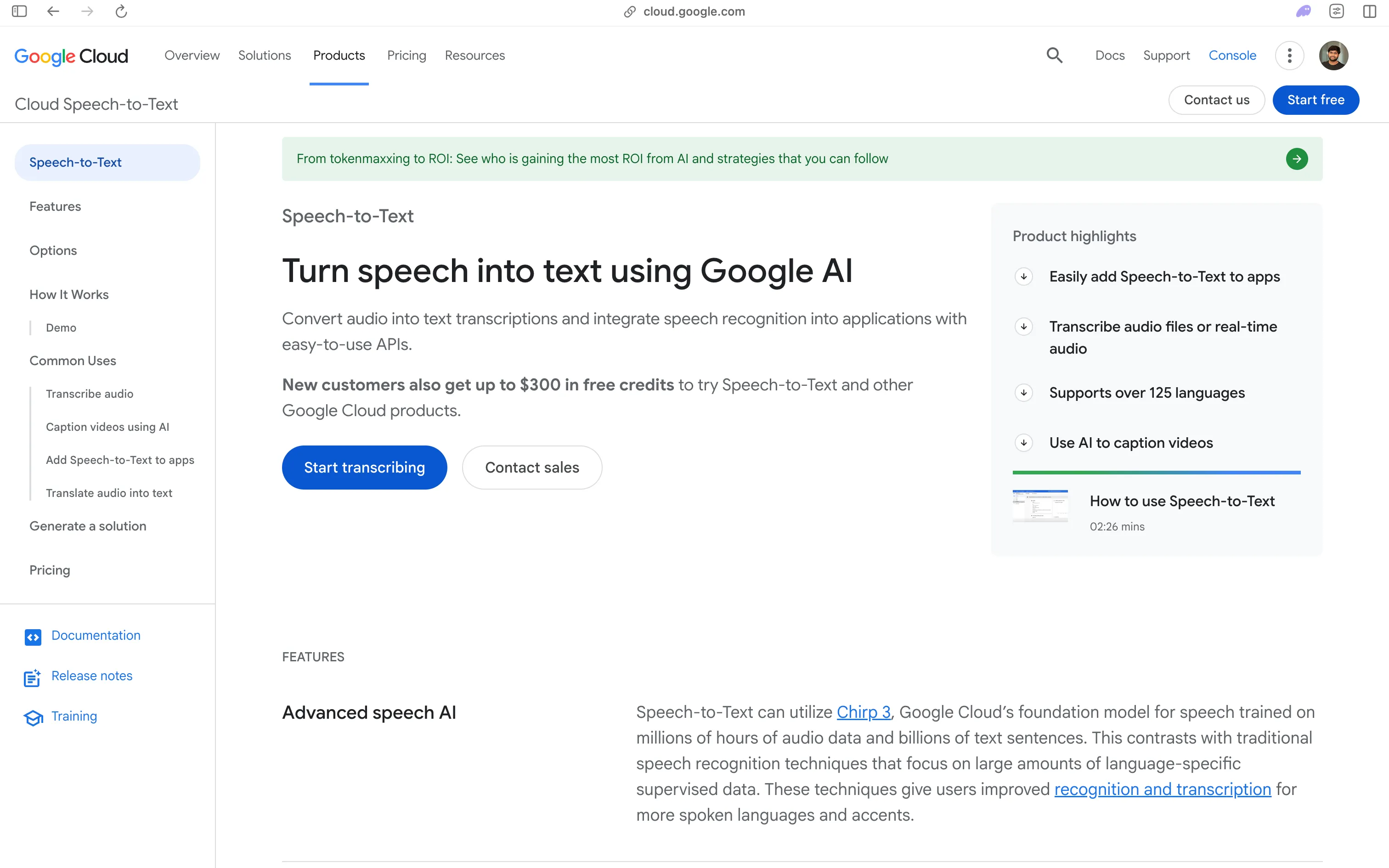Jump to How It Works in sidebar
The image size is (1389, 868).
(69, 294)
